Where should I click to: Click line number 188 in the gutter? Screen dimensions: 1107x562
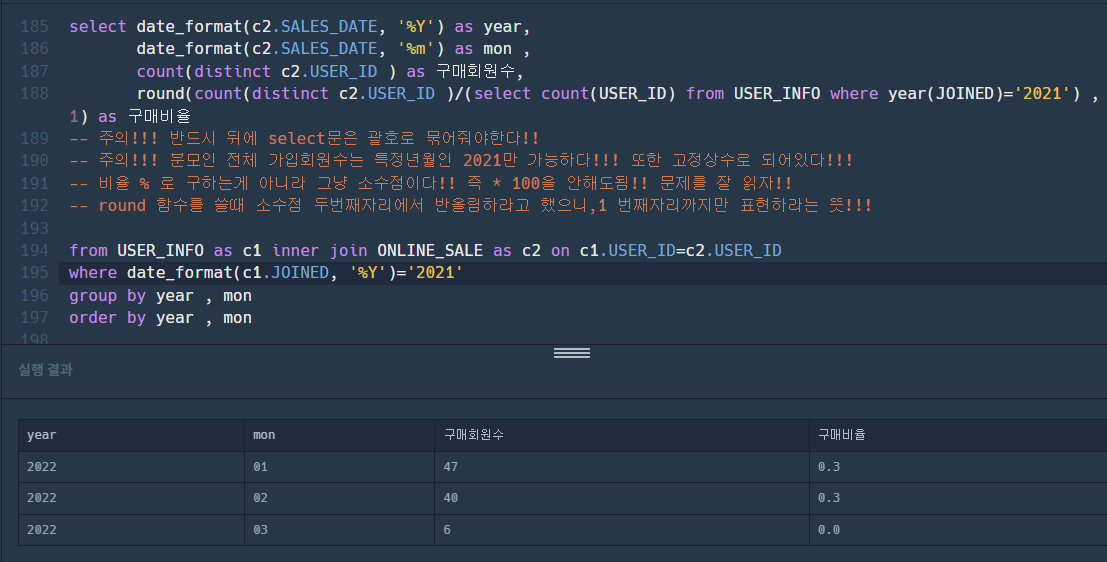point(35,94)
